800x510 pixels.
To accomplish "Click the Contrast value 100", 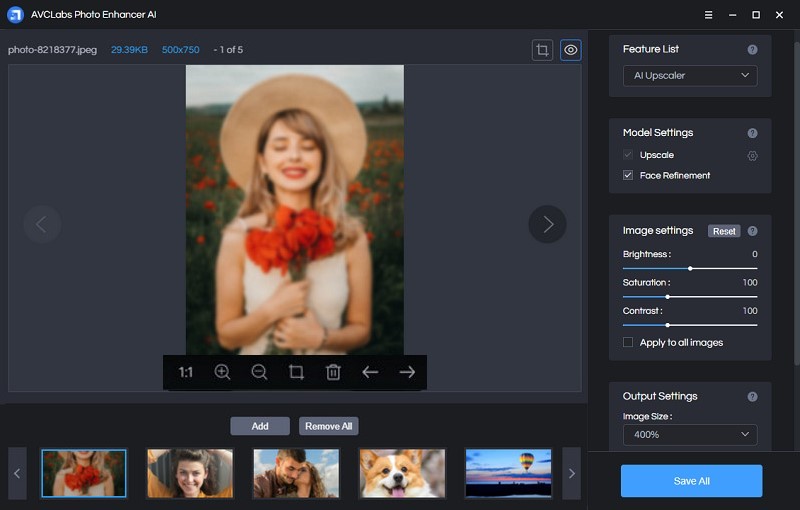I will coord(750,311).
